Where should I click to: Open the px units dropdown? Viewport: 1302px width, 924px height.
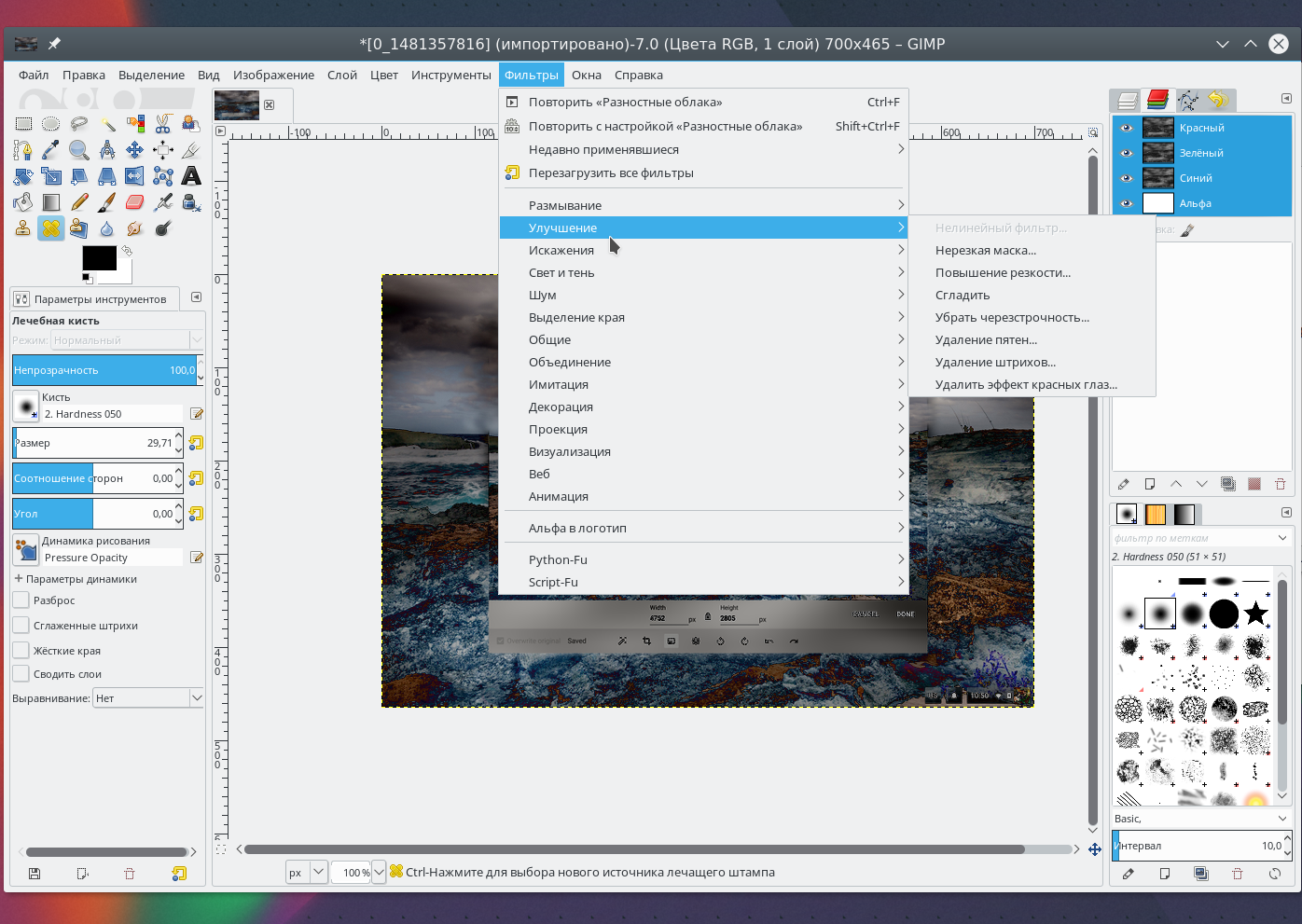point(306,872)
